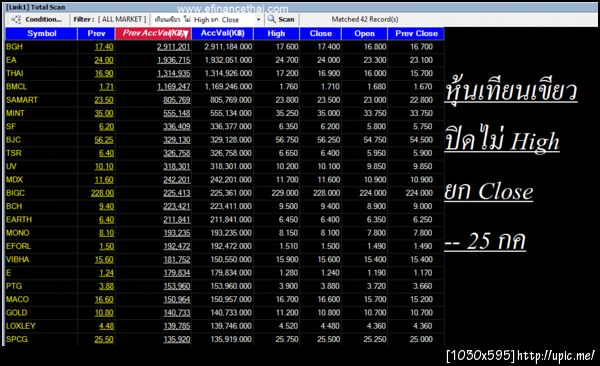Click the Condition tree icon
The height and width of the screenshot is (366, 600).
point(16,19)
